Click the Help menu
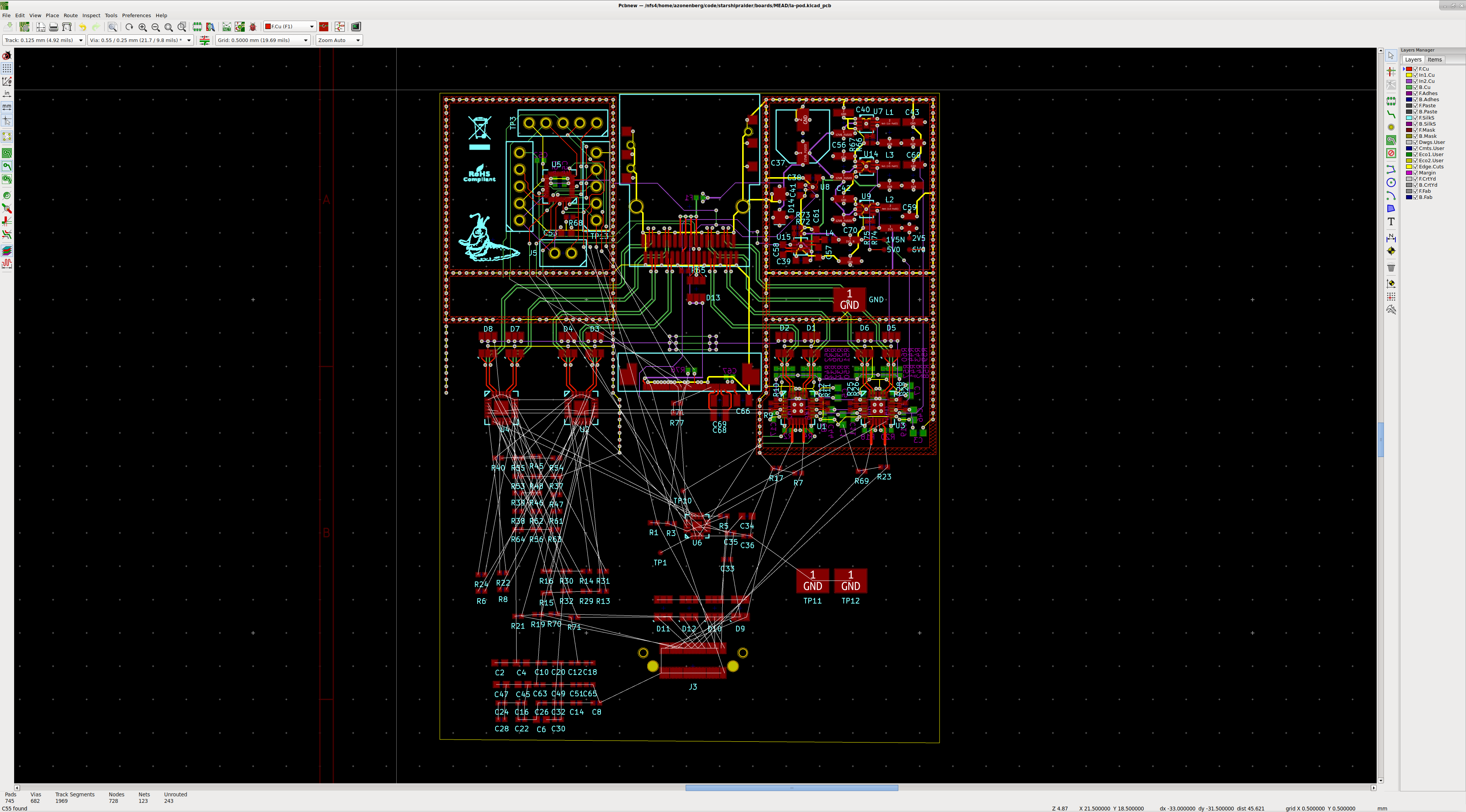1466x812 pixels. [161, 15]
